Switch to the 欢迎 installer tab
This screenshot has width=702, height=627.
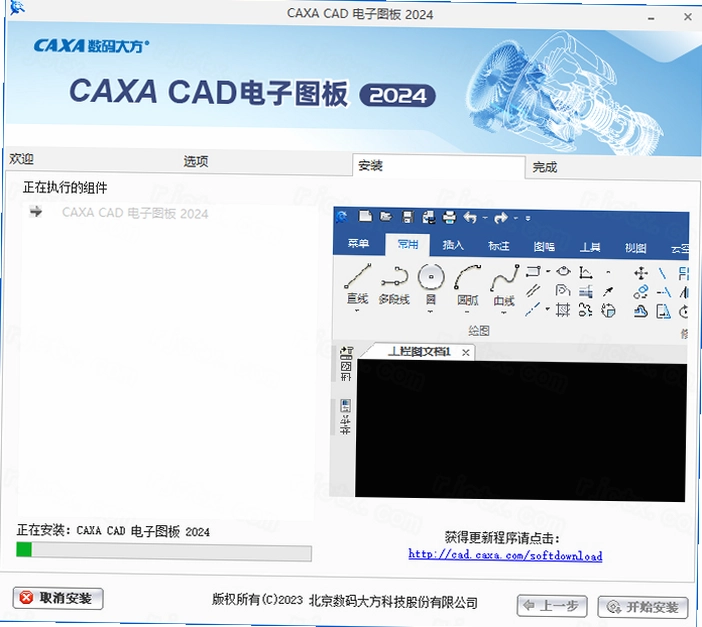(21, 159)
